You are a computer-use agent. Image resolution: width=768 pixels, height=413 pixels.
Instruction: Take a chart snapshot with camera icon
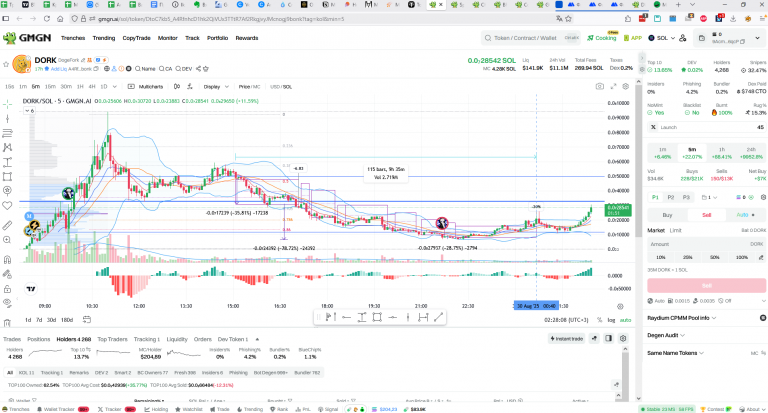click(x=600, y=86)
